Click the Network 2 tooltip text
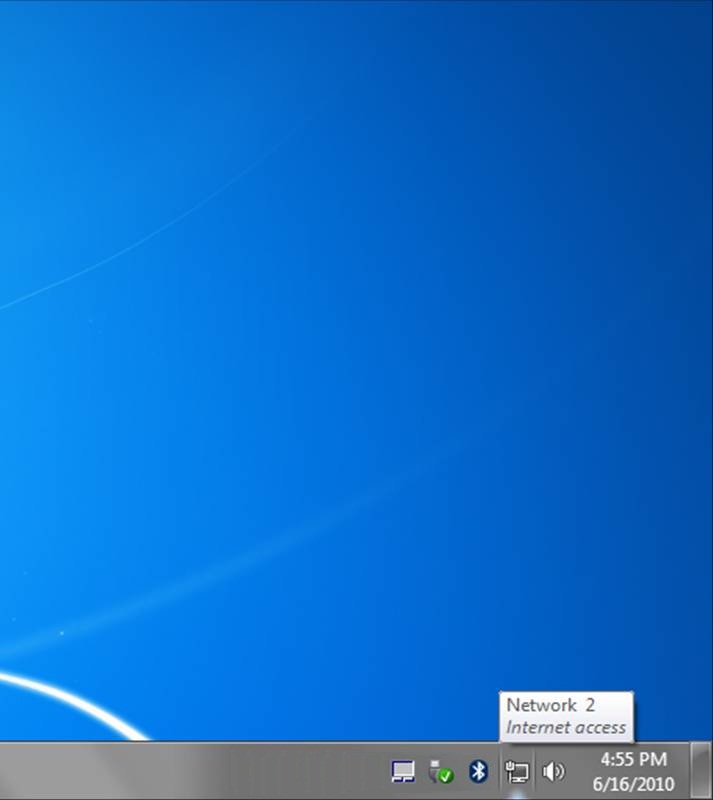 [x=551, y=705]
